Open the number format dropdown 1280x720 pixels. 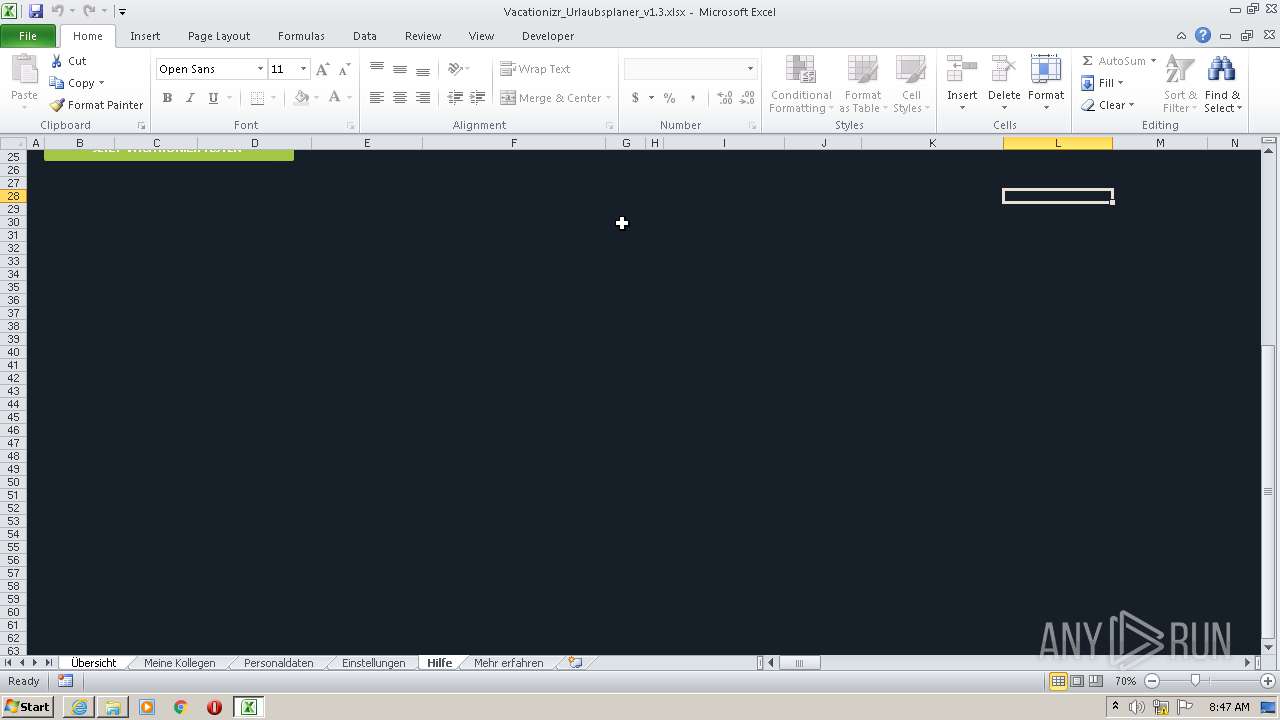pyautogui.click(x=750, y=69)
